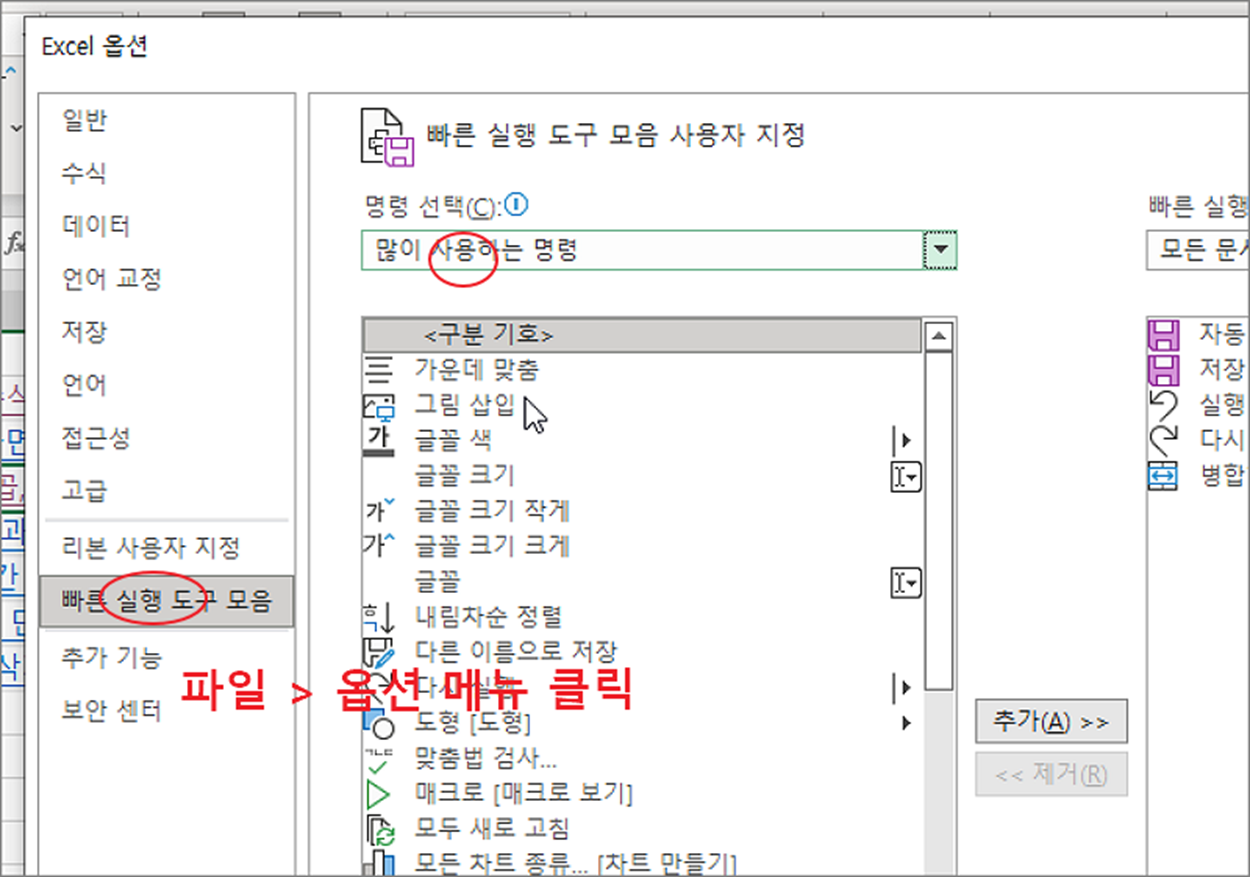The image size is (1250, 877).
Task: Open the 고급 options category
Action: click(84, 491)
